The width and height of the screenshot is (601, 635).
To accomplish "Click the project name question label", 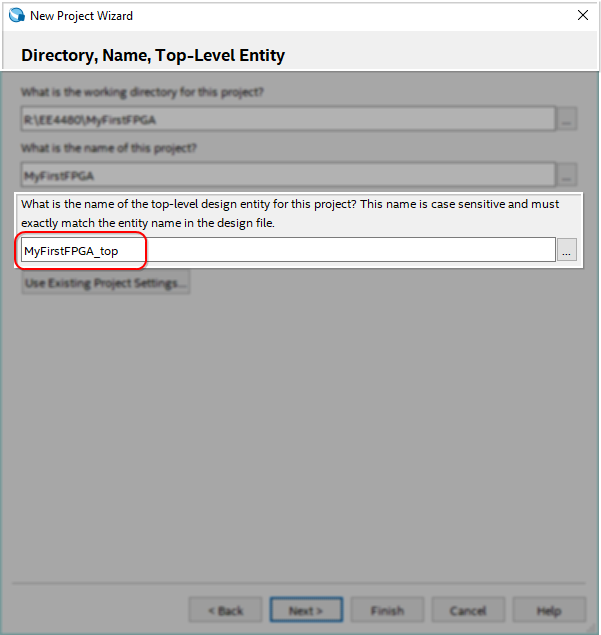I will (110, 148).
